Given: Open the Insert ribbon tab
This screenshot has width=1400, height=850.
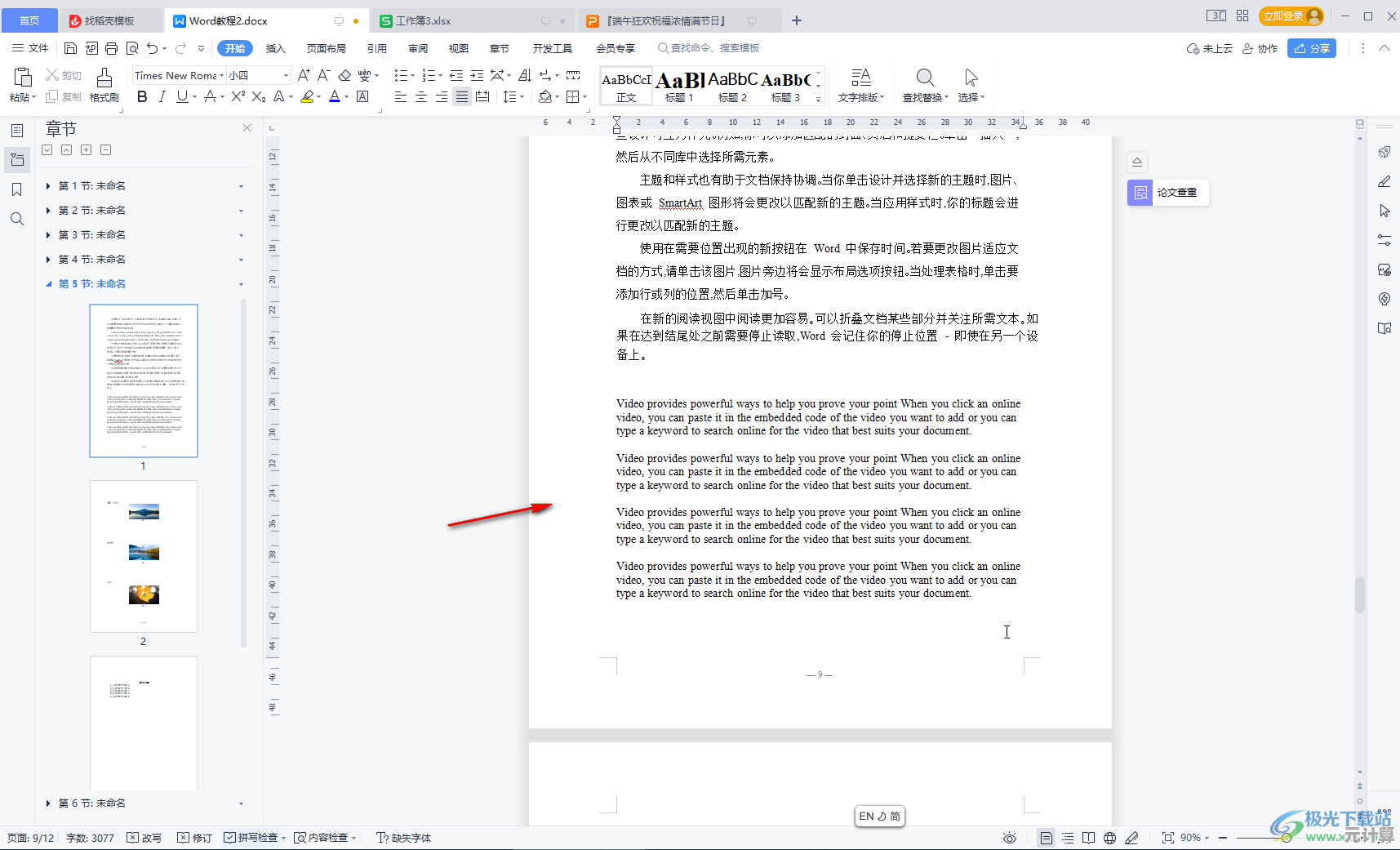Looking at the screenshot, I should tap(275, 48).
